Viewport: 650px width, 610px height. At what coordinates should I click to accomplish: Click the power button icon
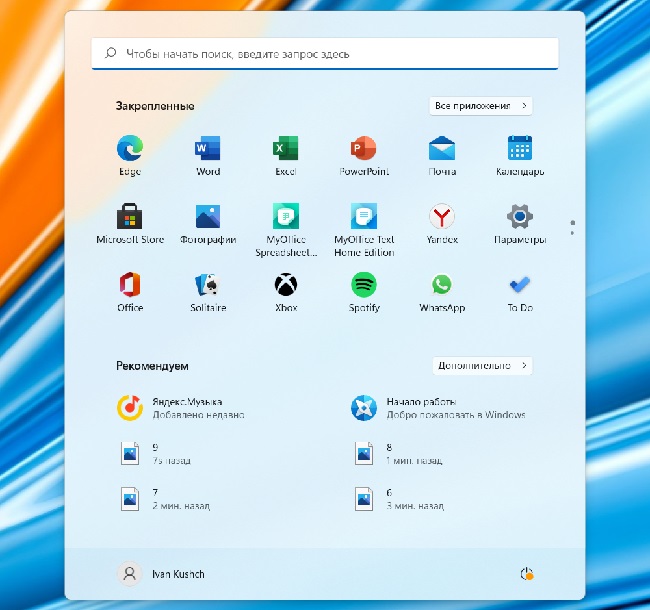point(526,574)
